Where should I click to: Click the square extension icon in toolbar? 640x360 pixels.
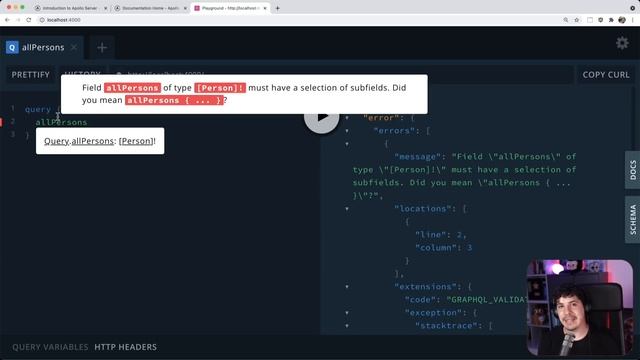pyautogui.click(x=590, y=20)
